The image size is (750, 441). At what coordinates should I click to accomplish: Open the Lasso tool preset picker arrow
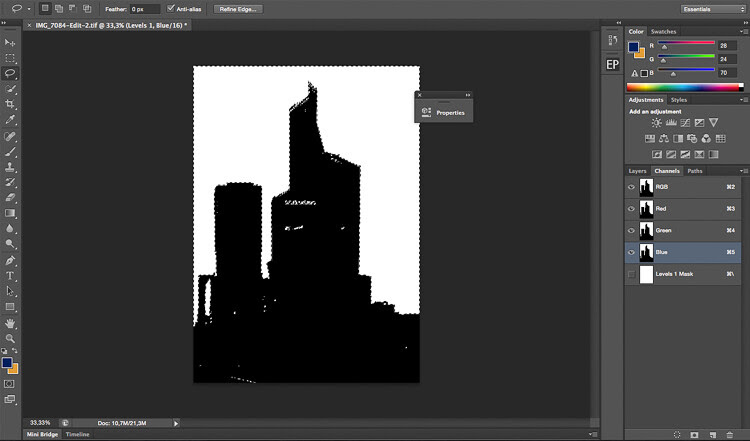[29, 9]
